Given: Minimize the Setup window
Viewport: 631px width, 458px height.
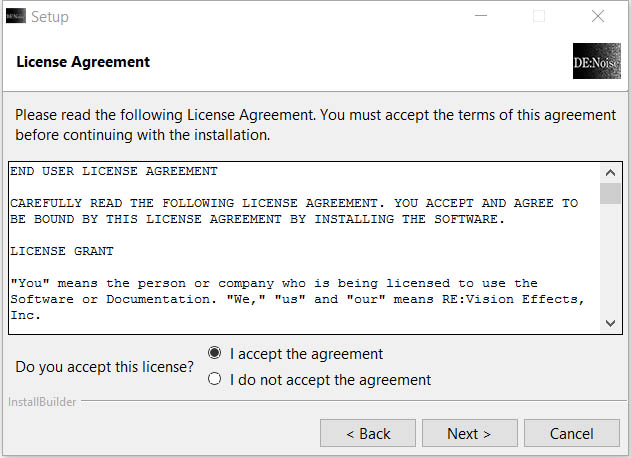Looking at the screenshot, I should (x=481, y=16).
